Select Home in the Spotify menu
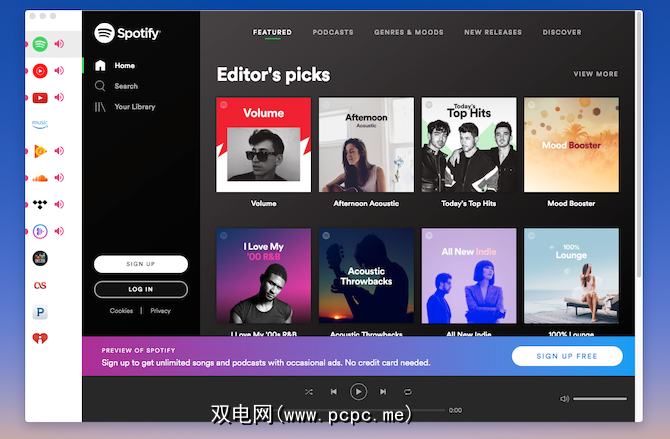The image size is (670, 439). click(x=125, y=65)
